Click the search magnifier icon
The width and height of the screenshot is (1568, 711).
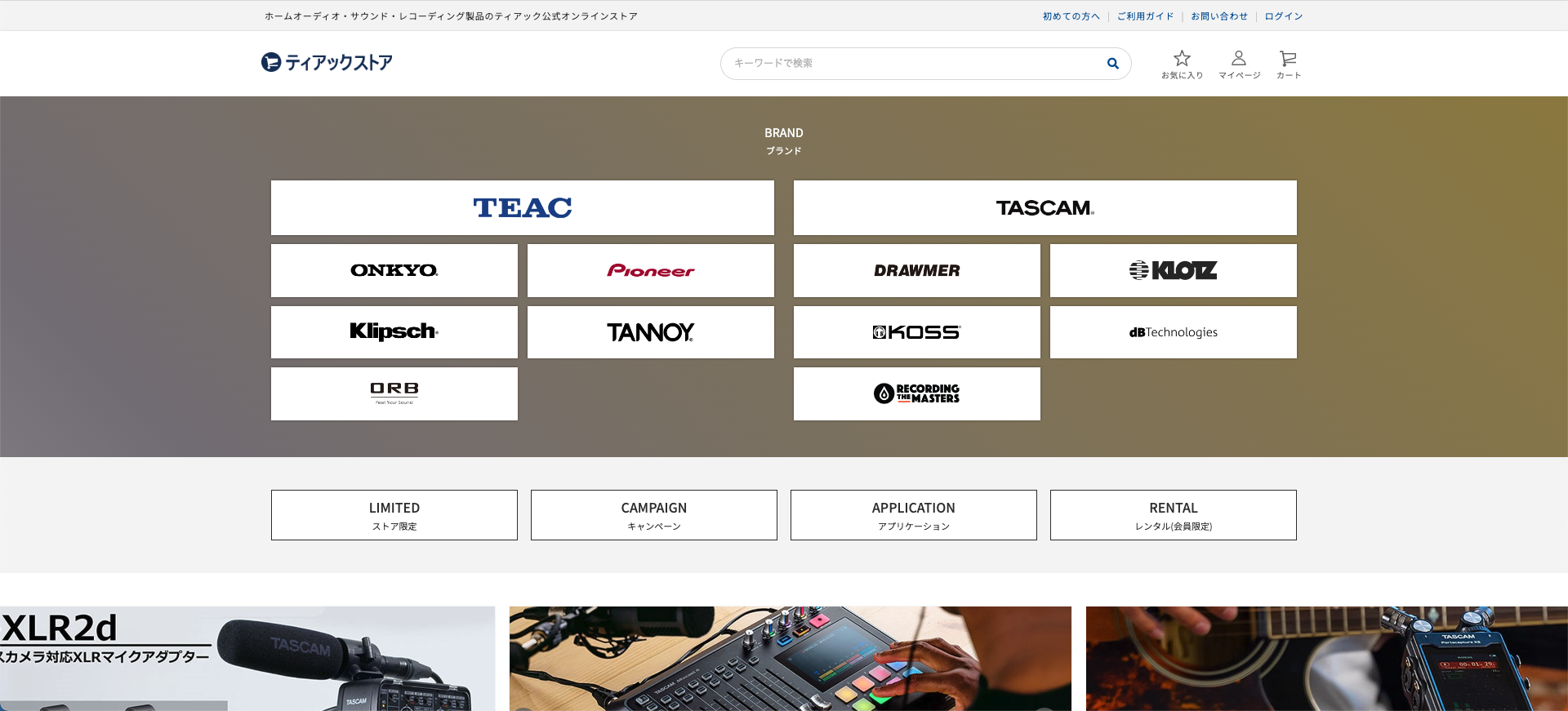point(1112,63)
